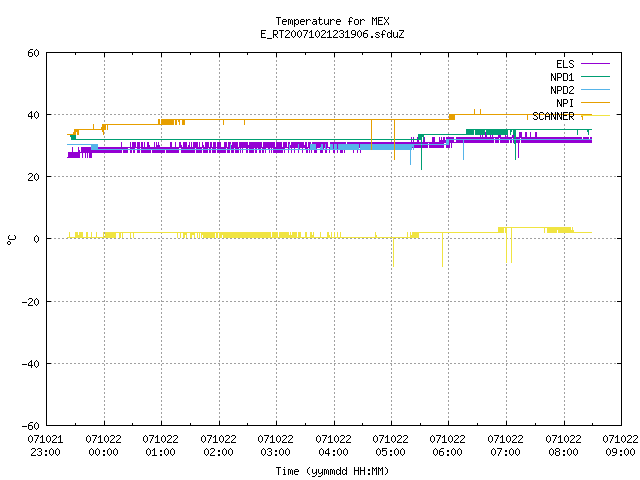
Task: Click the x-axis tick label 071022 01:00
Action: click(x=161, y=446)
